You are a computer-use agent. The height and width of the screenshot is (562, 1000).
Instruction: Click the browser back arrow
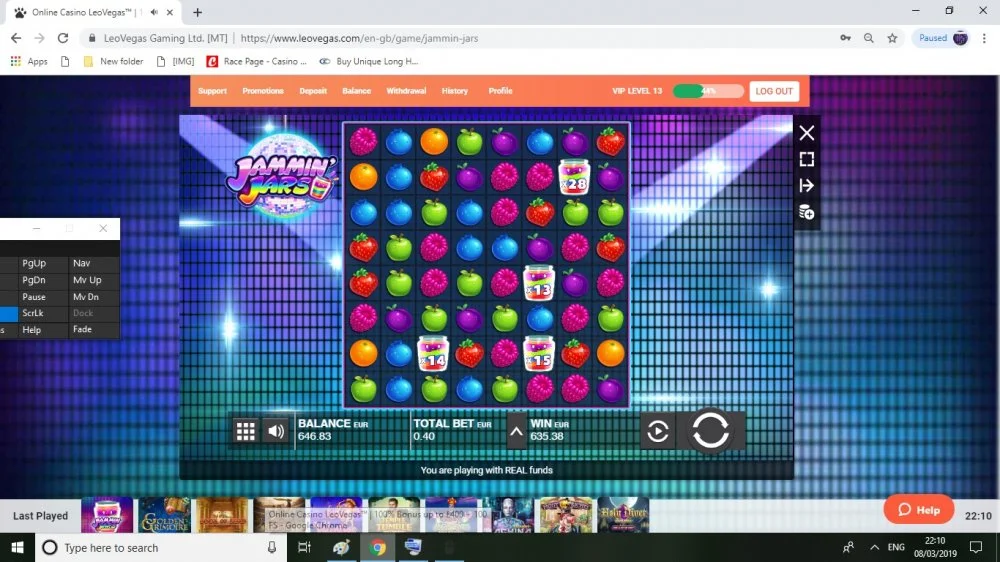pos(16,38)
